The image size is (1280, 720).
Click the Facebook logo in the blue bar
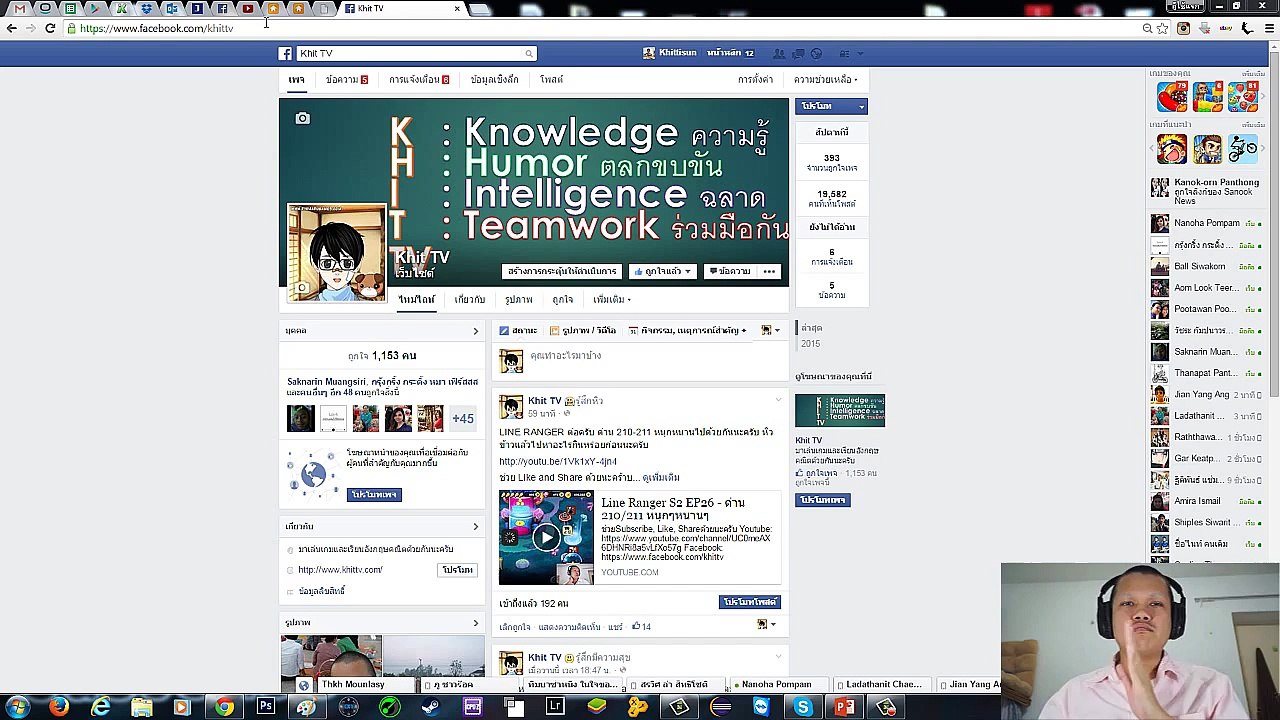(285, 53)
